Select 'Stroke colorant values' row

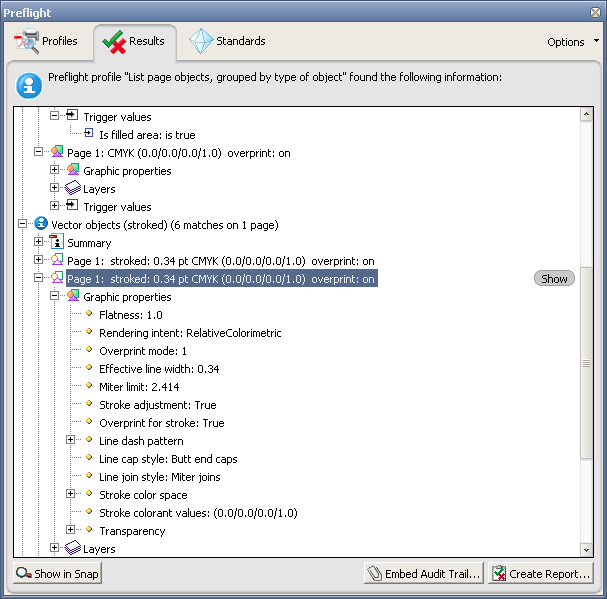198,513
